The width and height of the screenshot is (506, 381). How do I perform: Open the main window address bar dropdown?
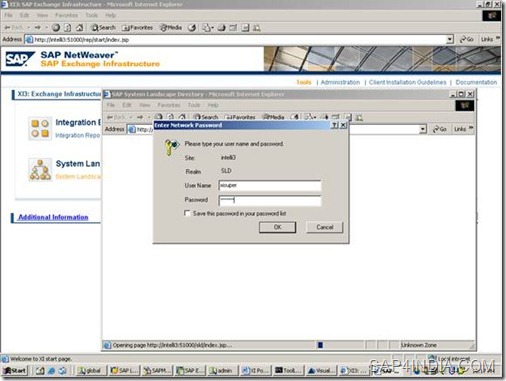[x=450, y=40]
